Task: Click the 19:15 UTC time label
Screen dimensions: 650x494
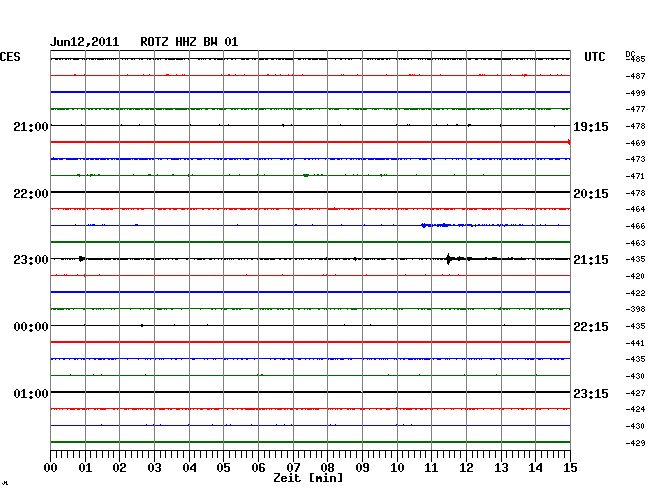Action: coord(591,126)
